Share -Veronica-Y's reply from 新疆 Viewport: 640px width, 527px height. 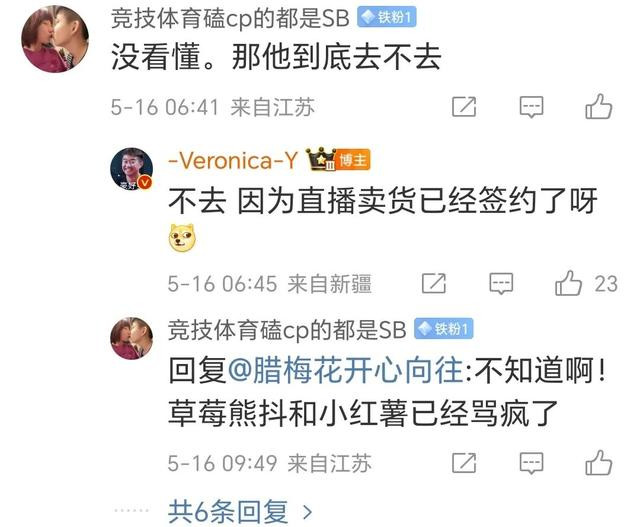point(434,283)
